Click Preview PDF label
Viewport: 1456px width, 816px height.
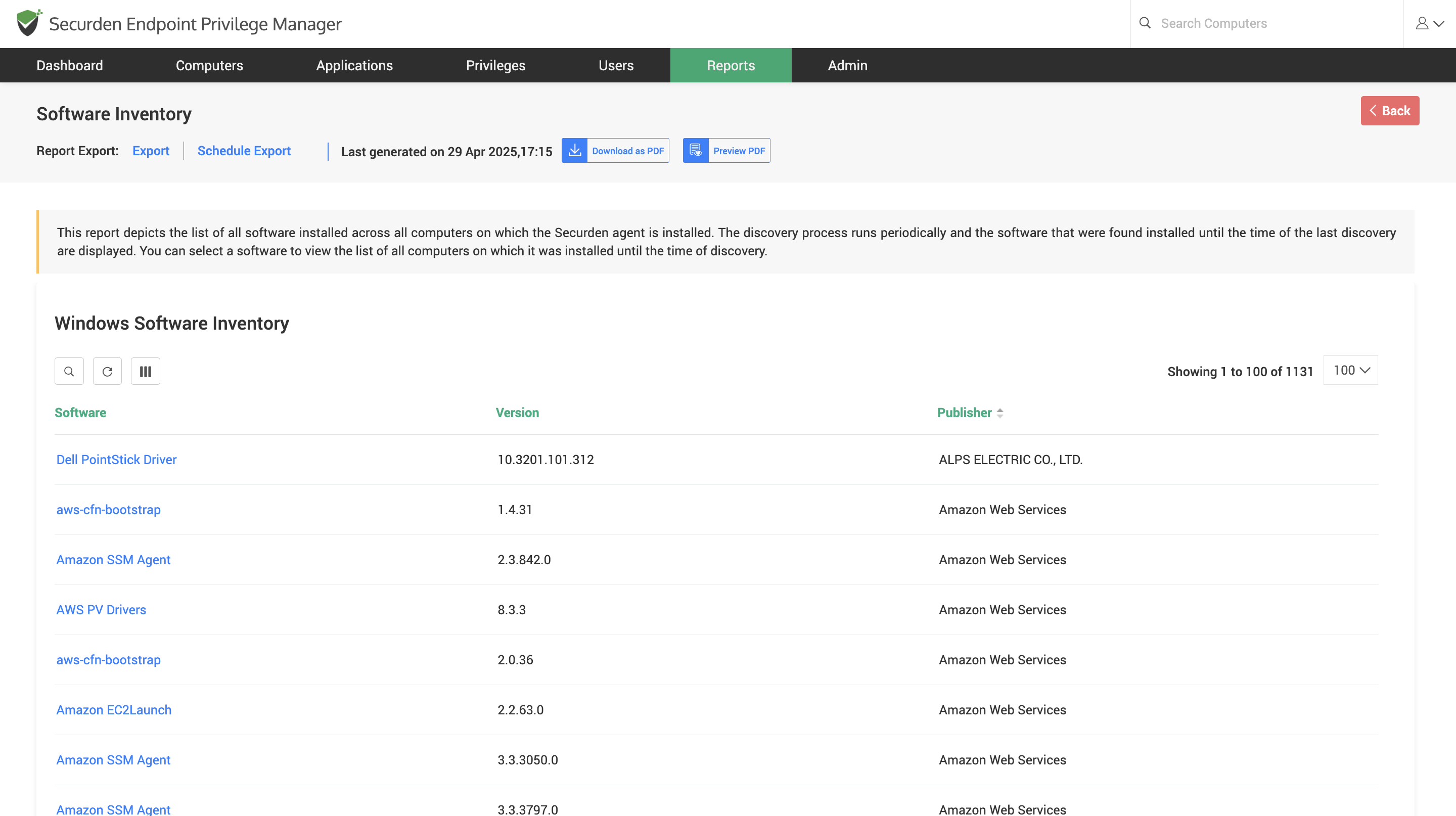739,151
